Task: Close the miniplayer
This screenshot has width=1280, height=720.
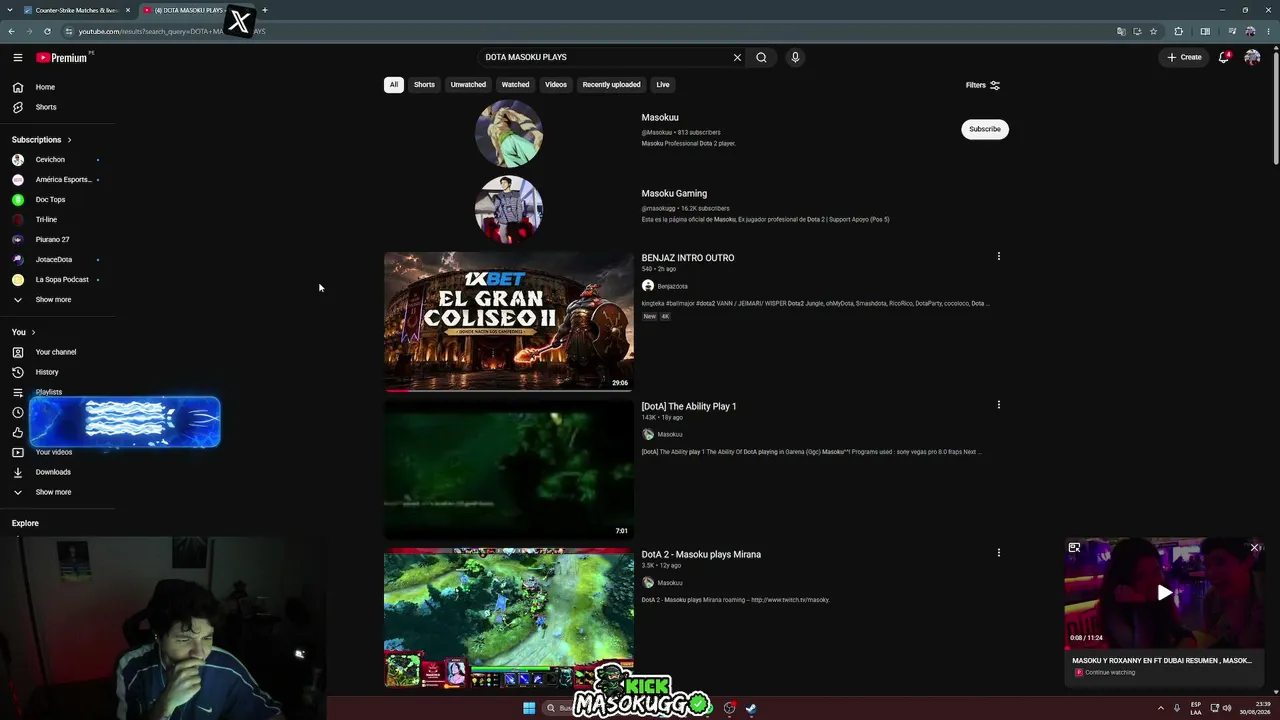Action: coord(1254,547)
